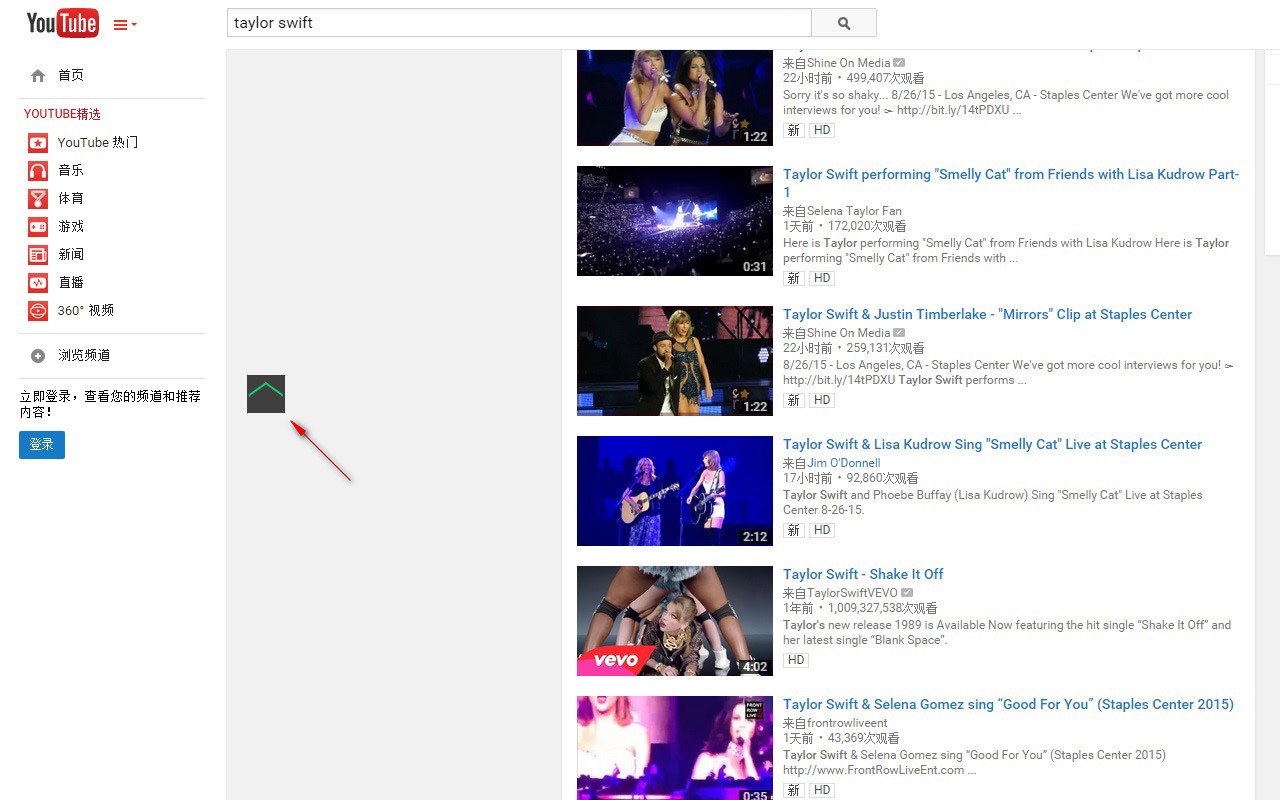Click the plus icon beside 浏览频道
Screen dimensions: 1280x800
pos(38,356)
